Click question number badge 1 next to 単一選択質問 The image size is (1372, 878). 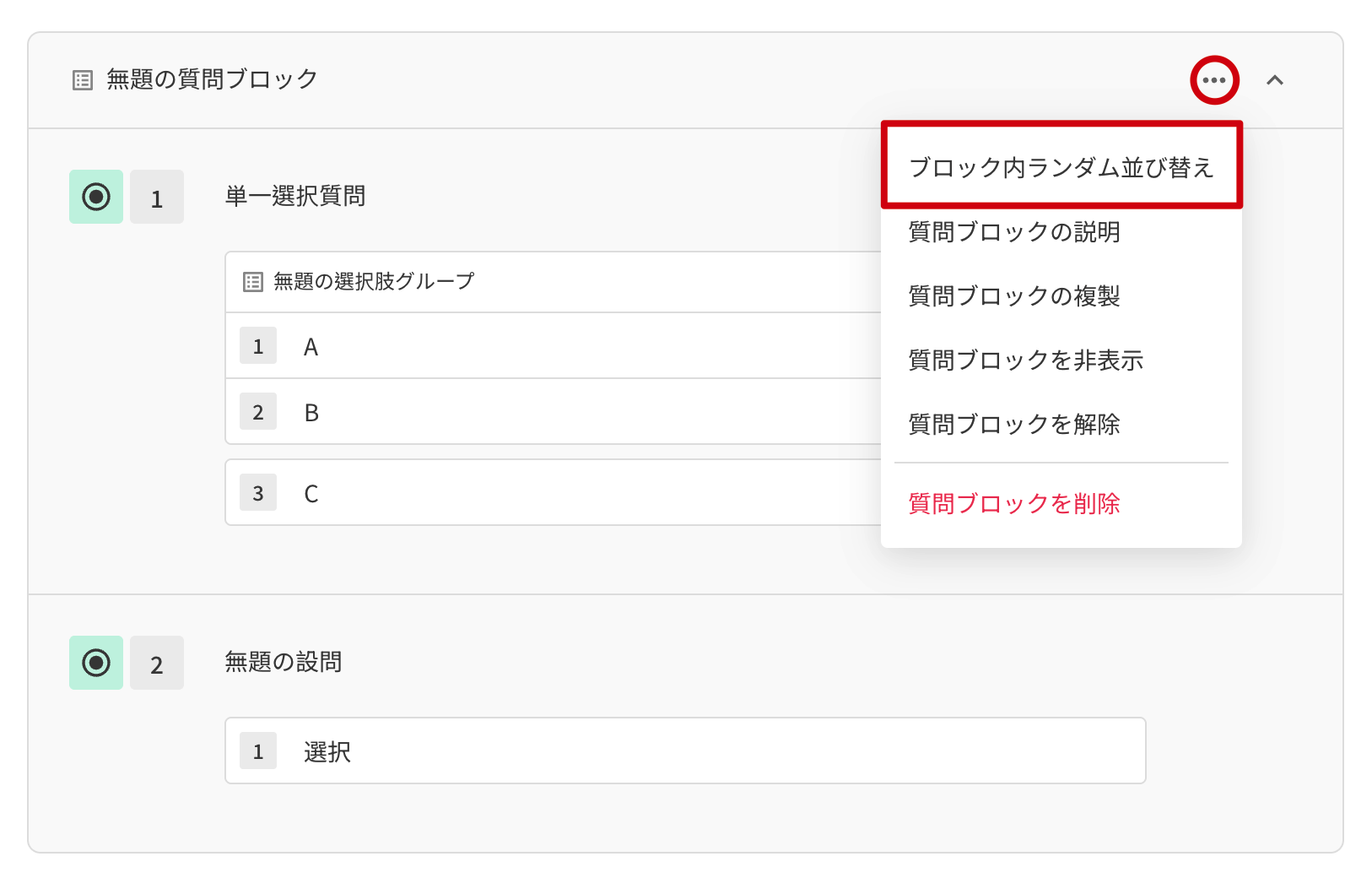(x=157, y=197)
